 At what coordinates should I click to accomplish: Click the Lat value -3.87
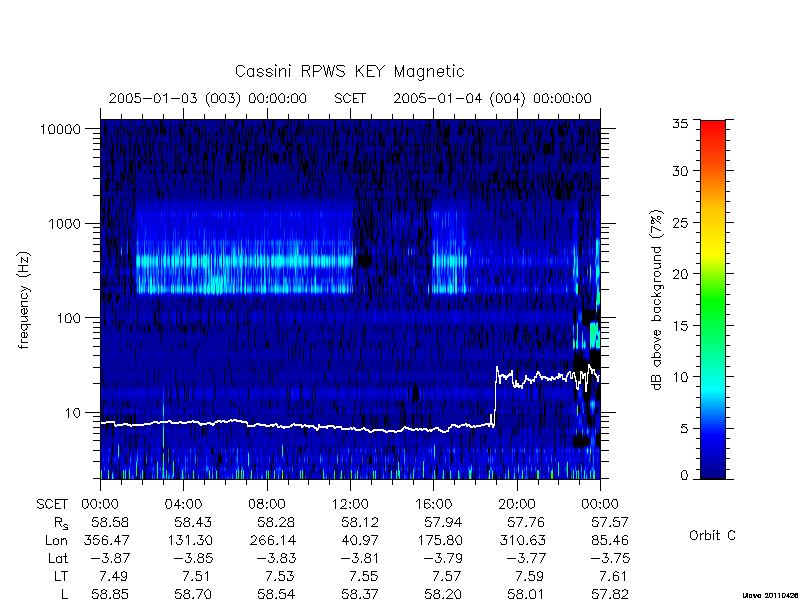(110, 558)
